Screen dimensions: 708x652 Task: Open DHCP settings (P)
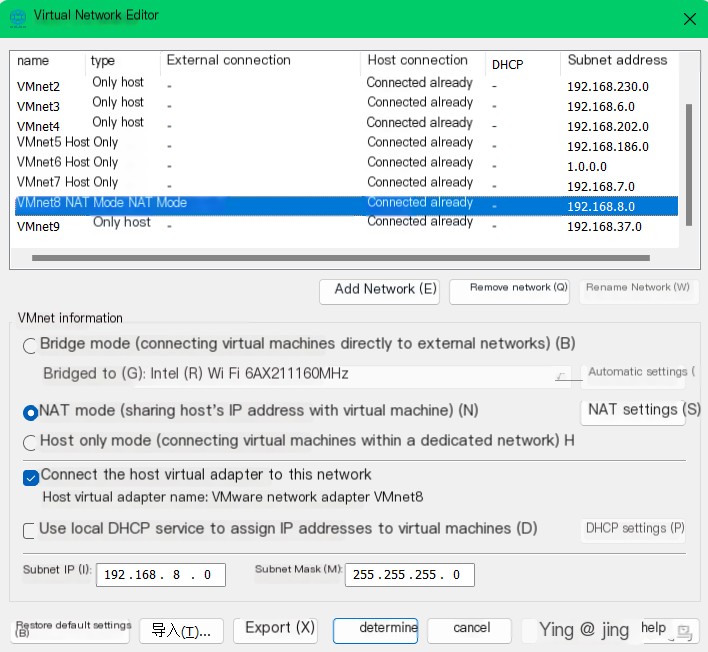tap(633, 530)
